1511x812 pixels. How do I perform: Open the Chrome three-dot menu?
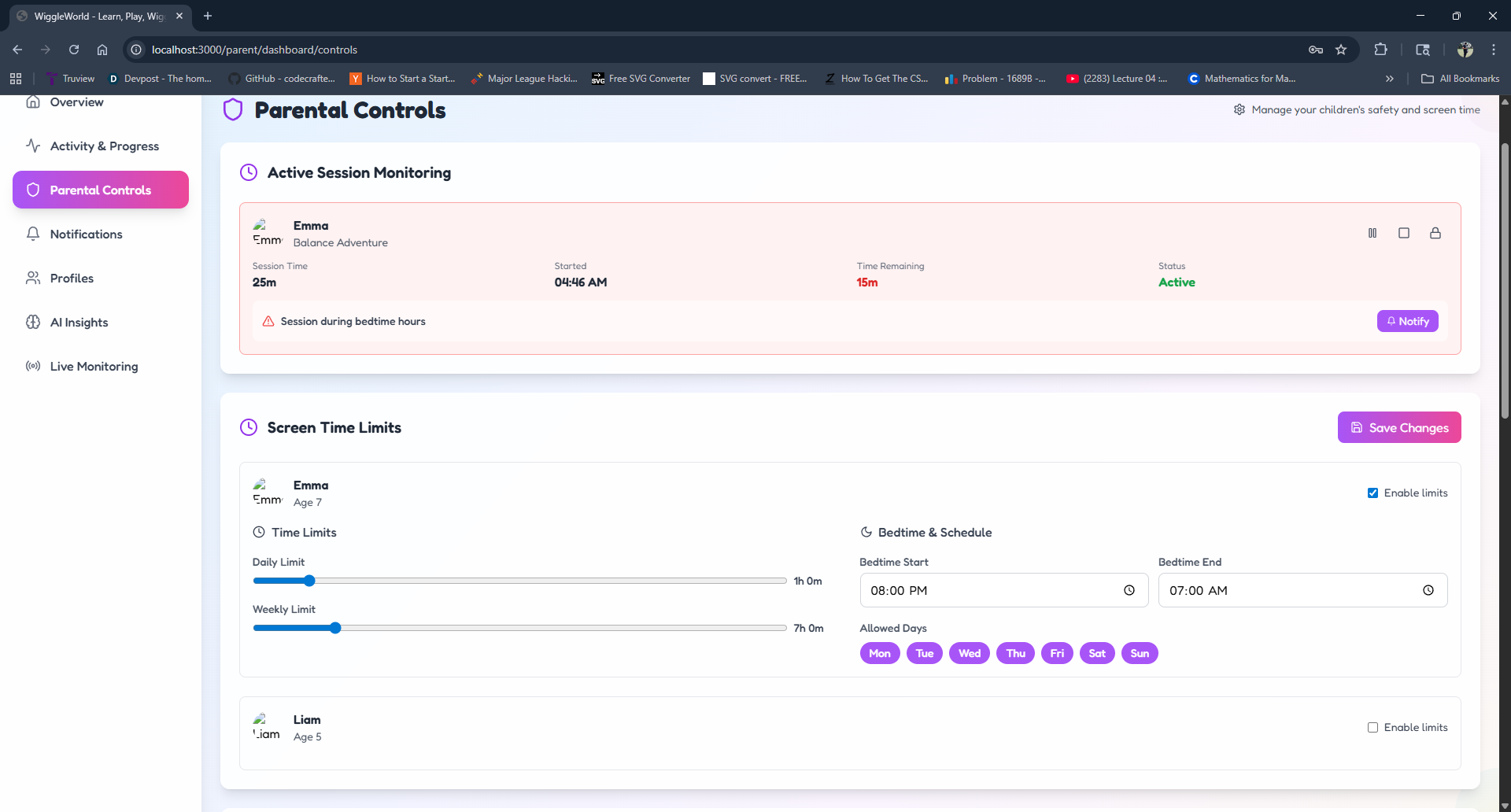pos(1494,50)
